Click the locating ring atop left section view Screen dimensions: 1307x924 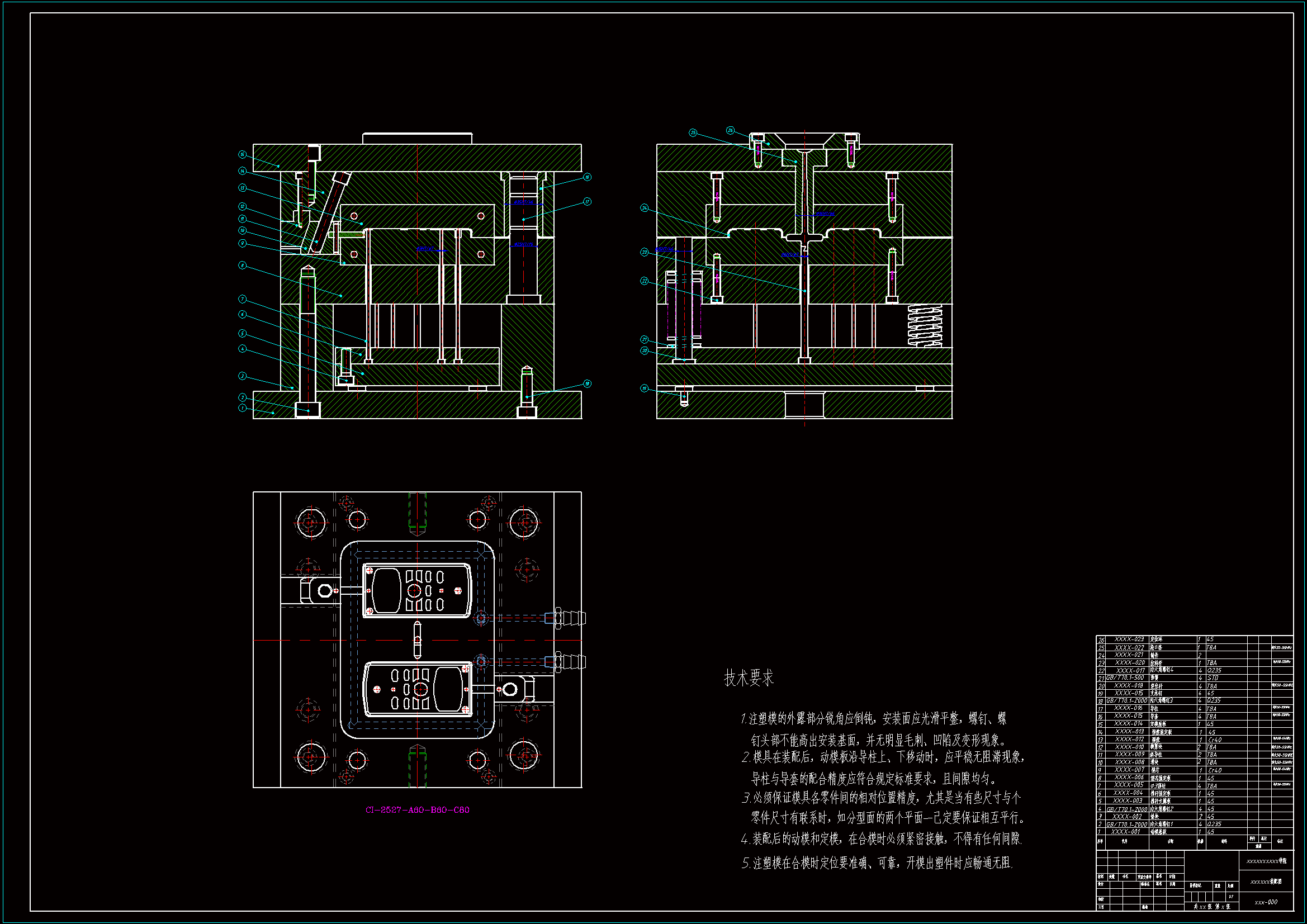[417, 138]
